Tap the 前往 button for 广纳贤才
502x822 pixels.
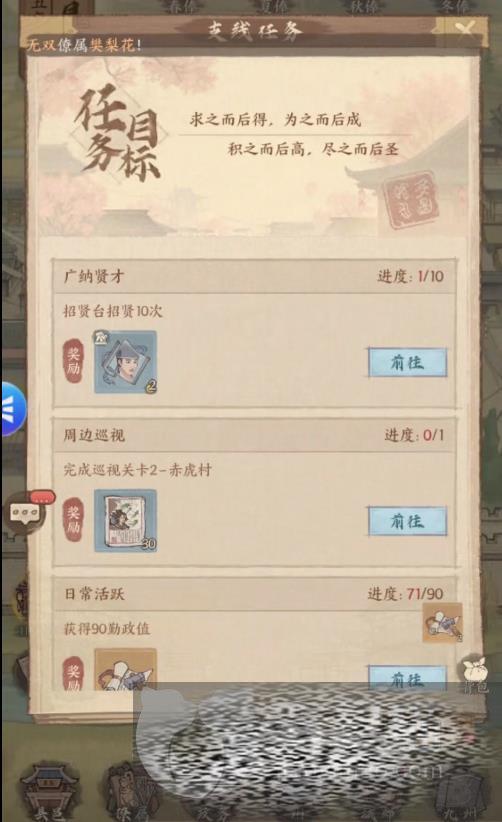point(407,362)
